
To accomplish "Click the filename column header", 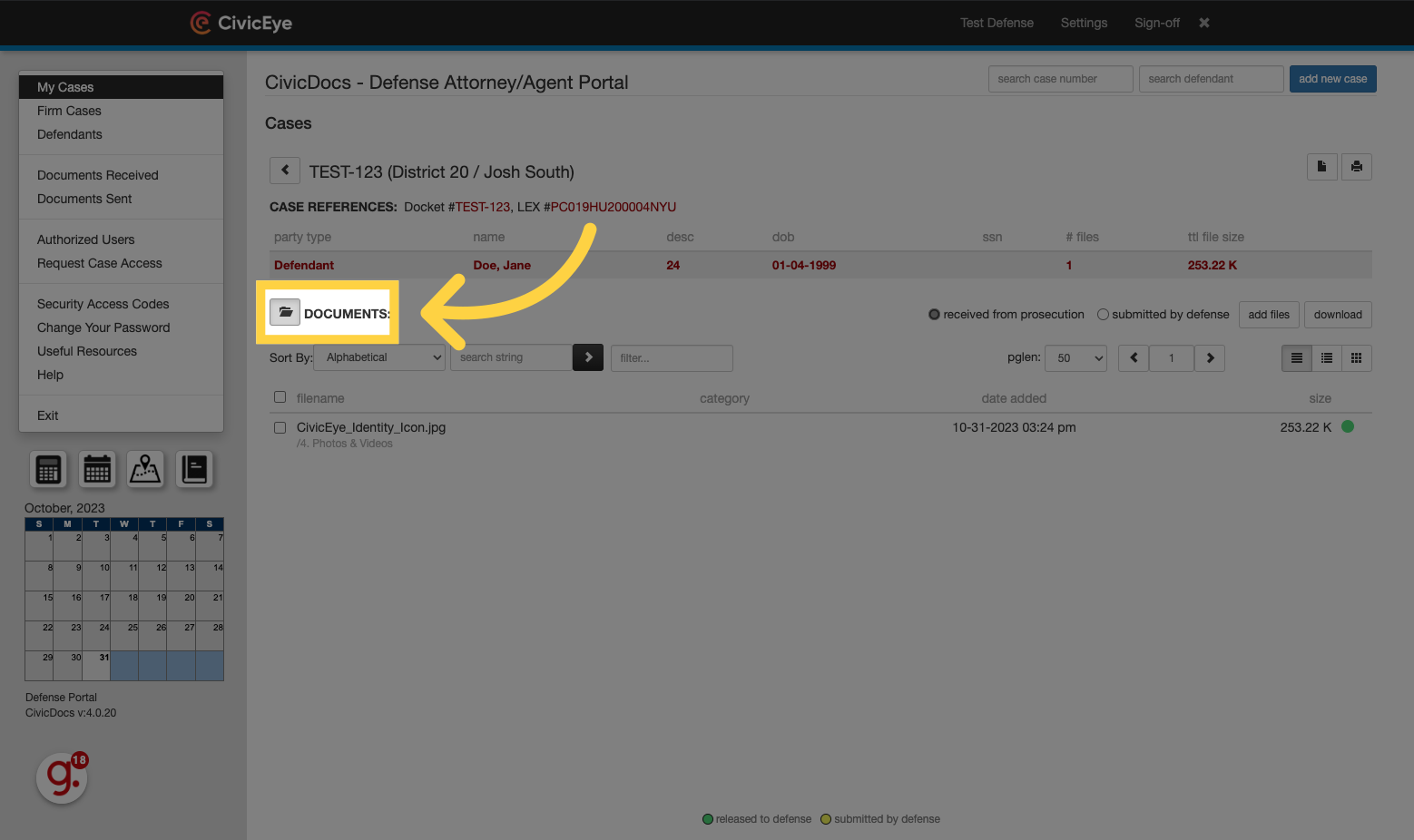I will point(320,398).
